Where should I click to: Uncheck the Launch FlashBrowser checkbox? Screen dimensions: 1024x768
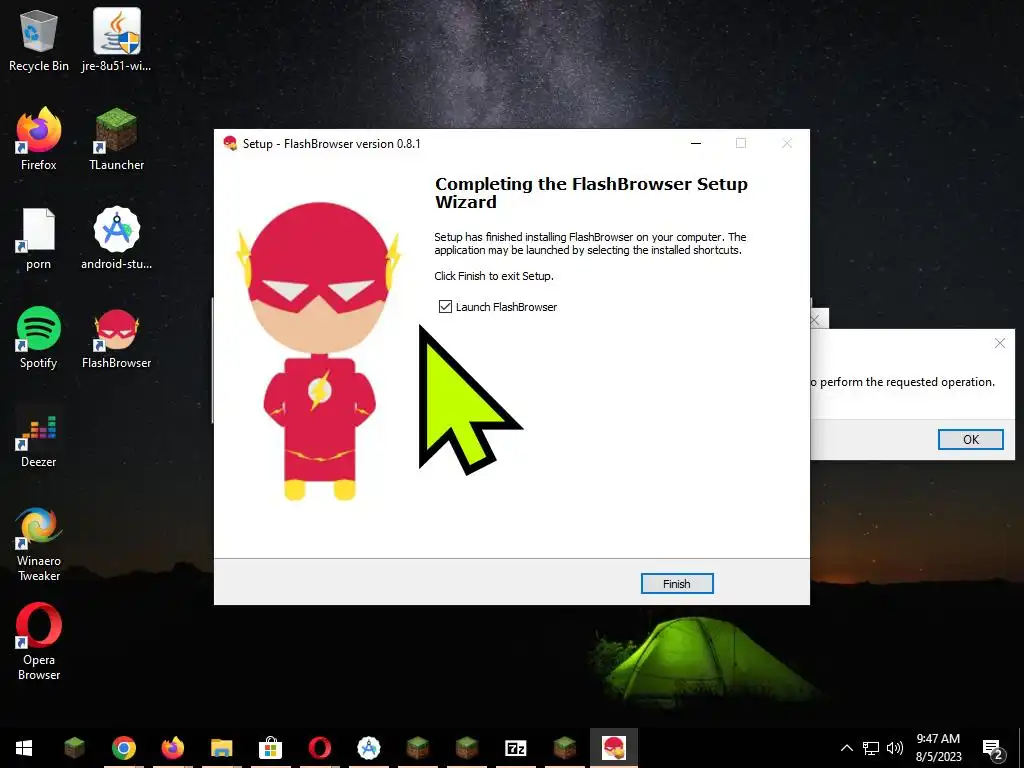pos(445,307)
